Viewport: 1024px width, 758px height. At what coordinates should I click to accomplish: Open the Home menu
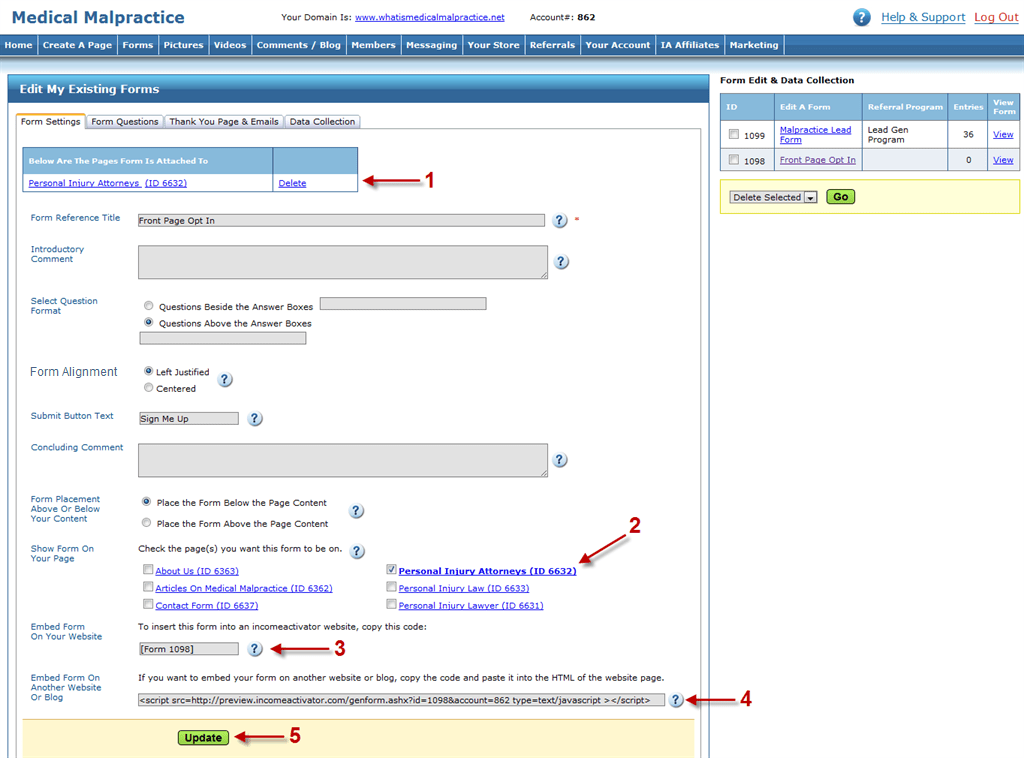(x=18, y=45)
